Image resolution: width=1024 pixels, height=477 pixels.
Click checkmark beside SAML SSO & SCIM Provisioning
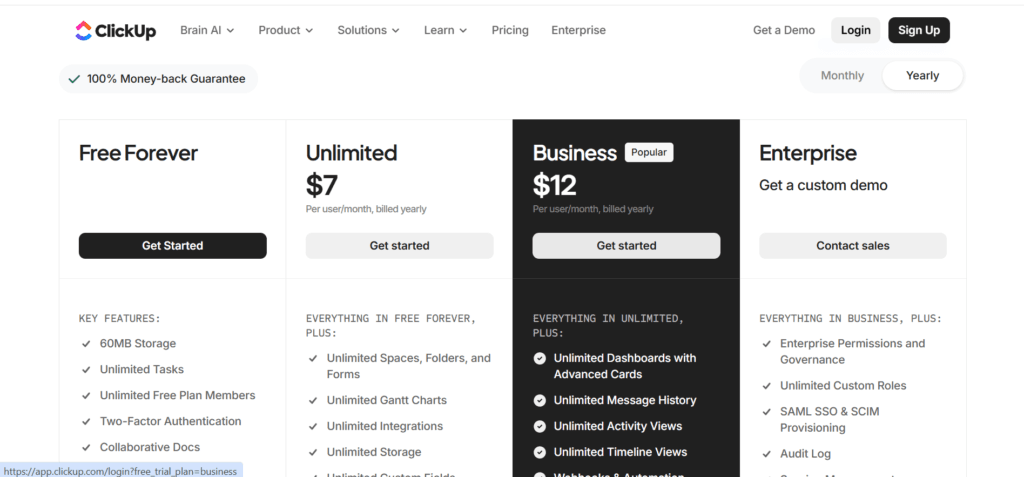pyautogui.click(x=766, y=412)
